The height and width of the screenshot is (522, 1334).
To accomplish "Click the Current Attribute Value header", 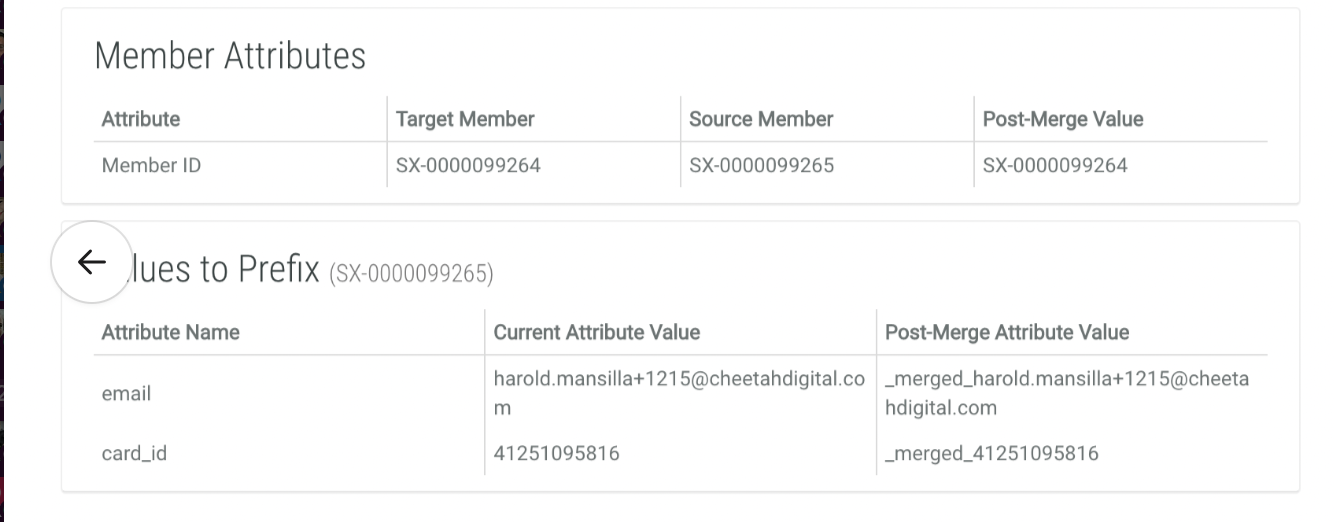I will (x=597, y=332).
